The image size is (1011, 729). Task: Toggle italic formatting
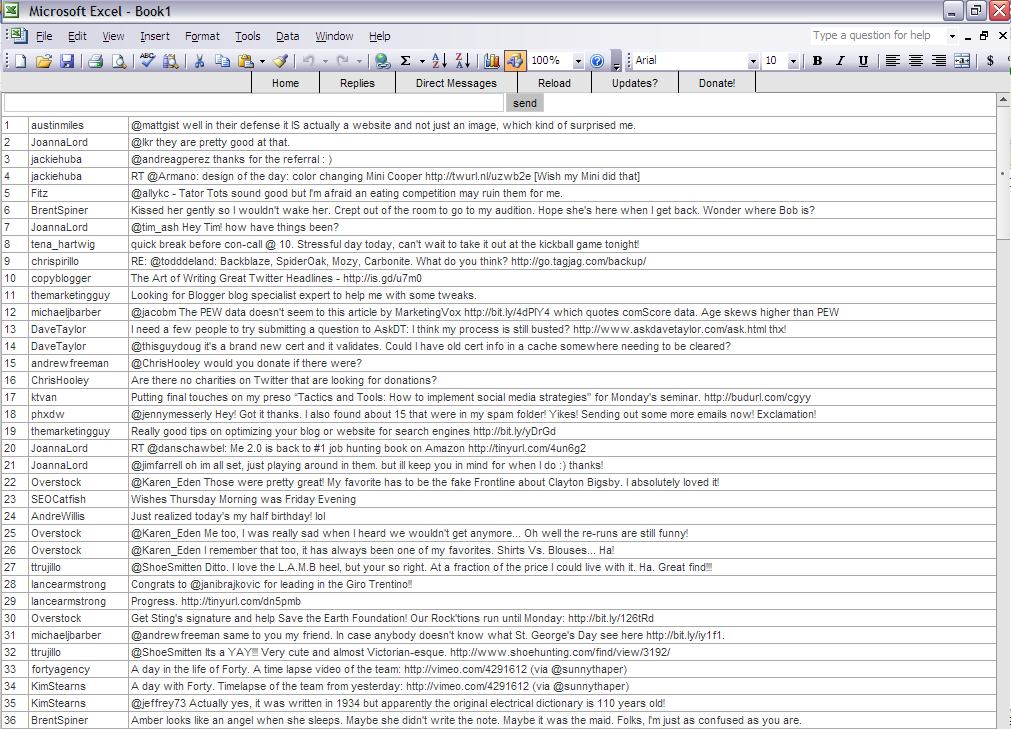point(840,61)
